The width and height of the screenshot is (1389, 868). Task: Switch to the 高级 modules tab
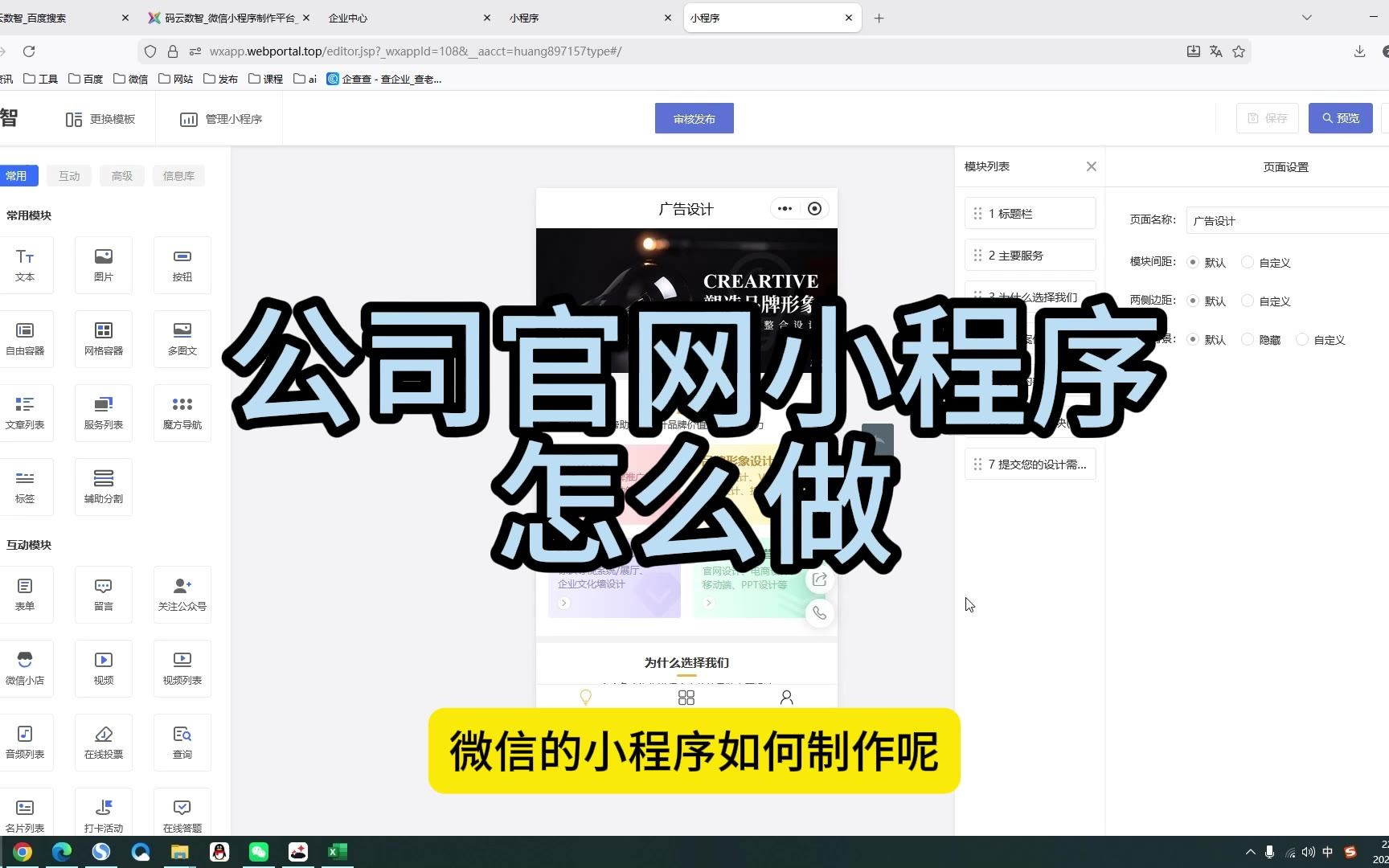tap(122, 176)
